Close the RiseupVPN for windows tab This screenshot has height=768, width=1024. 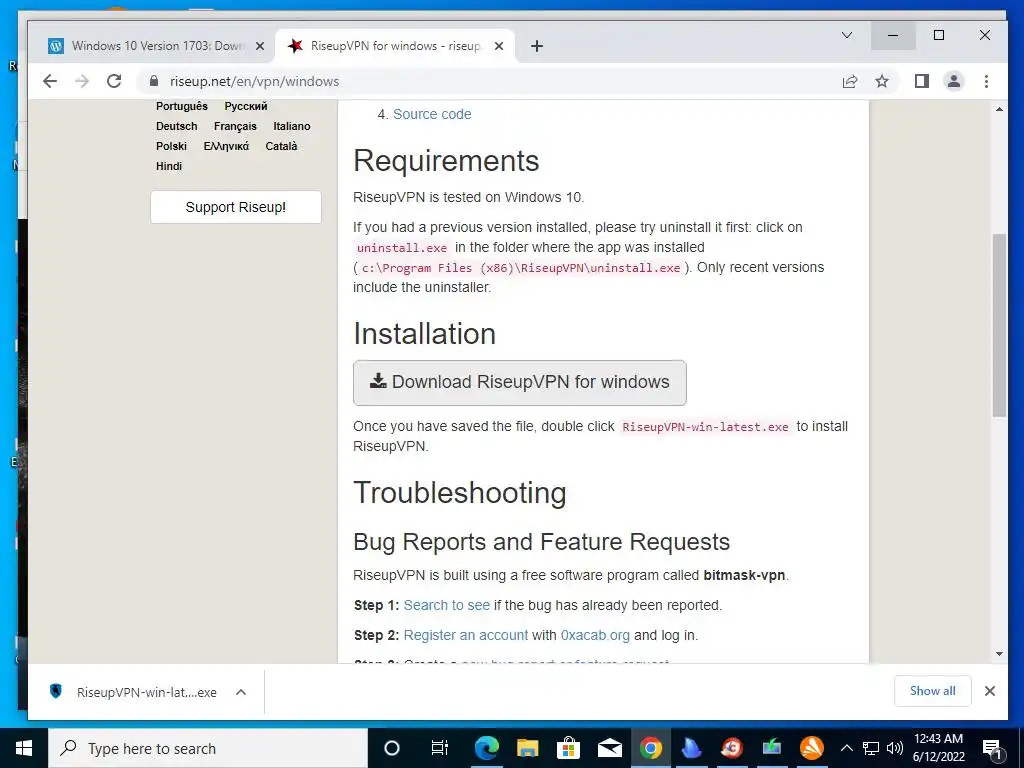pos(499,46)
